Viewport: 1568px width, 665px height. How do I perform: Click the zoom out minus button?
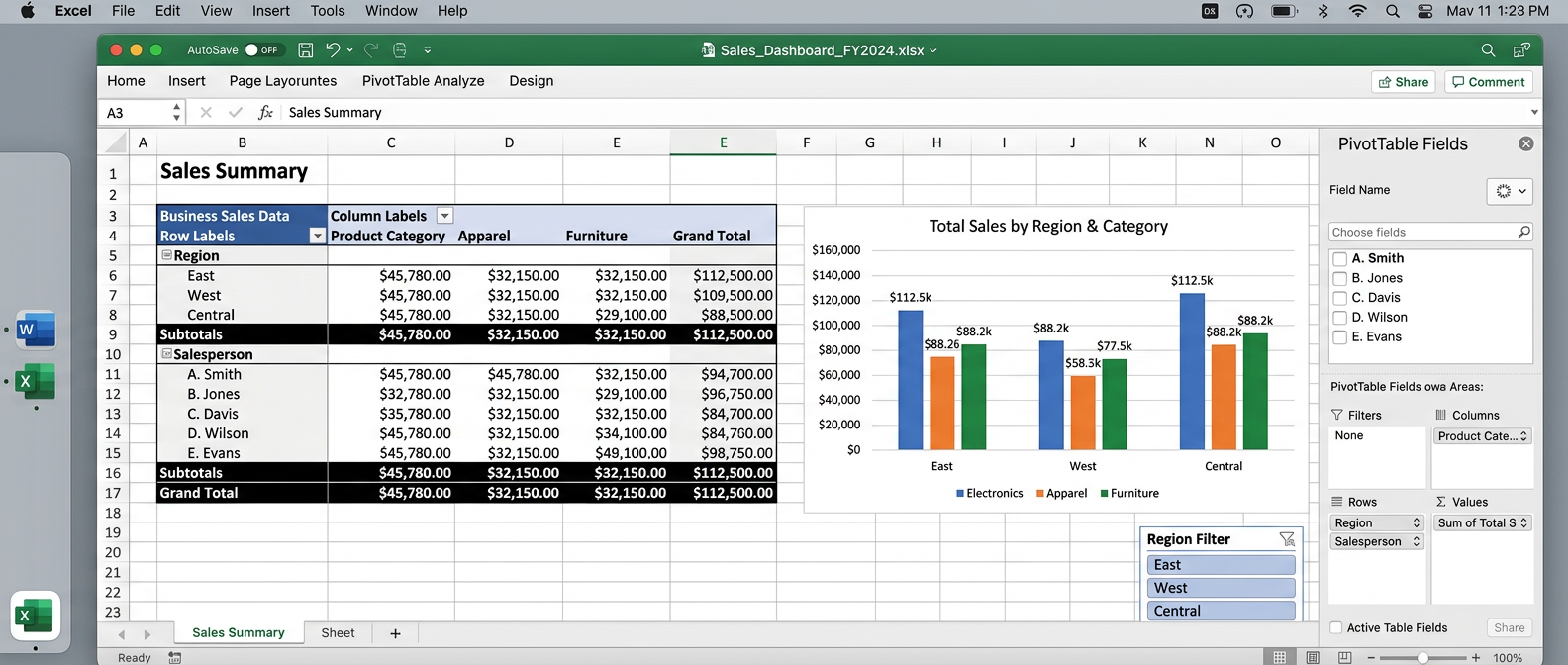[1371, 657]
